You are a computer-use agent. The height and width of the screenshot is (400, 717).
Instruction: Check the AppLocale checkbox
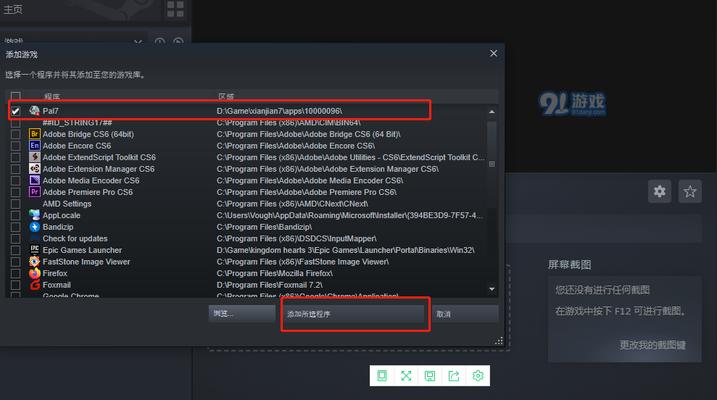click(x=16, y=215)
